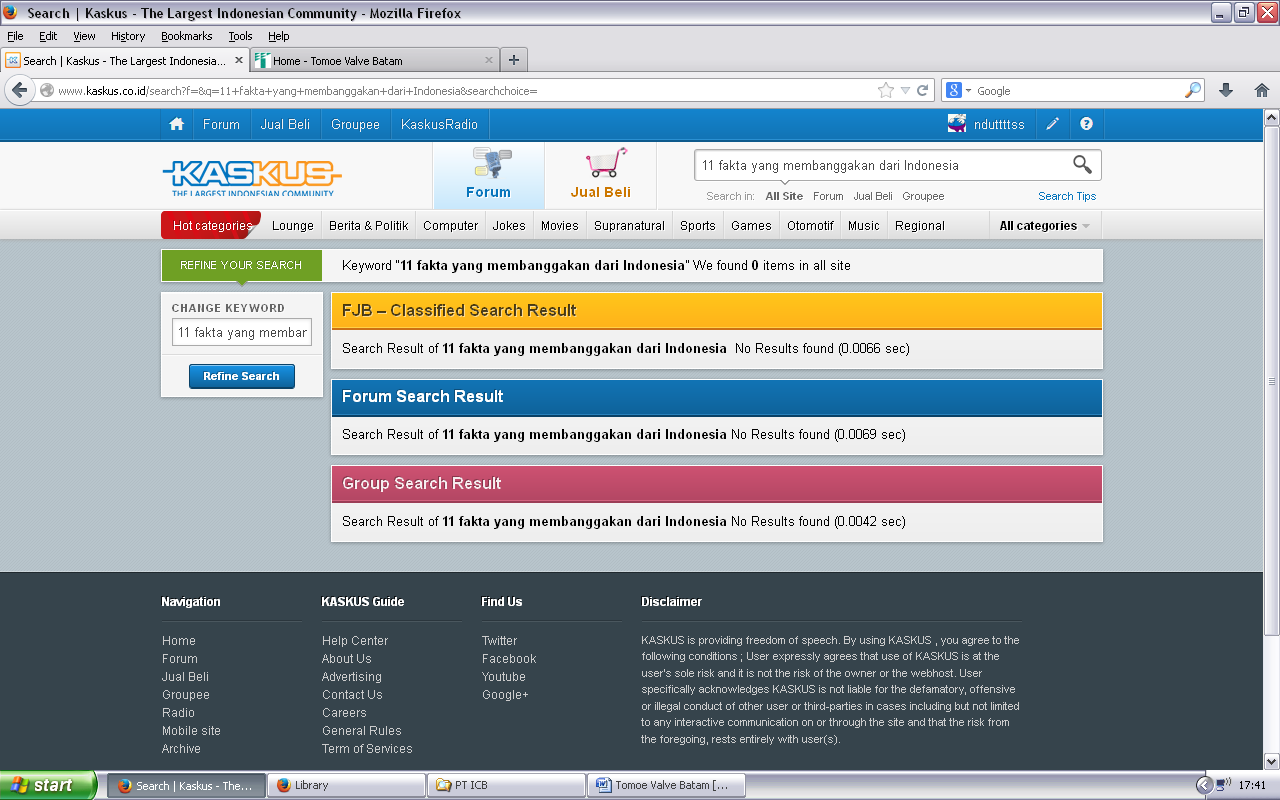The image size is (1280, 800).
Task: Click the Google search magnifier in toolbar
Action: click(1192, 90)
